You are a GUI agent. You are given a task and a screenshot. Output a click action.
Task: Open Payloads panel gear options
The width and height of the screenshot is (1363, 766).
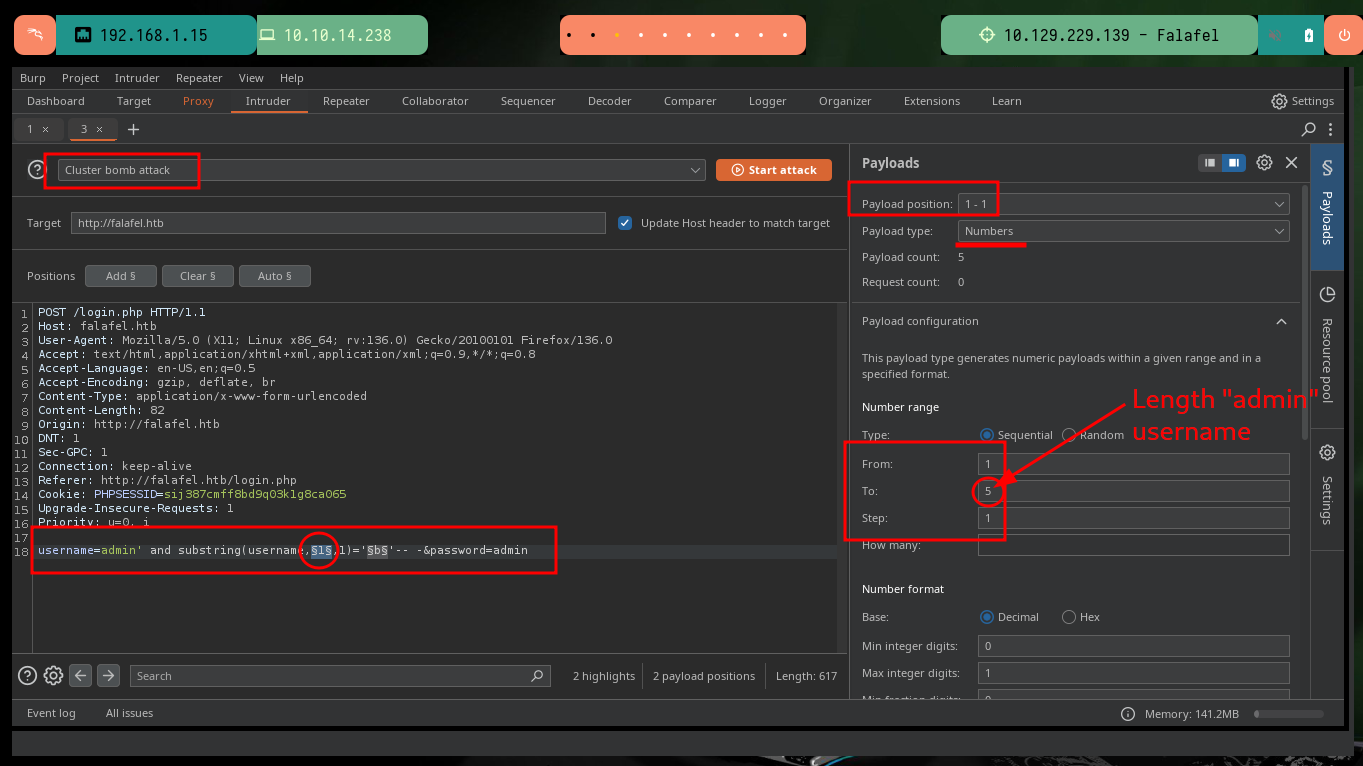pyautogui.click(x=1264, y=162)
